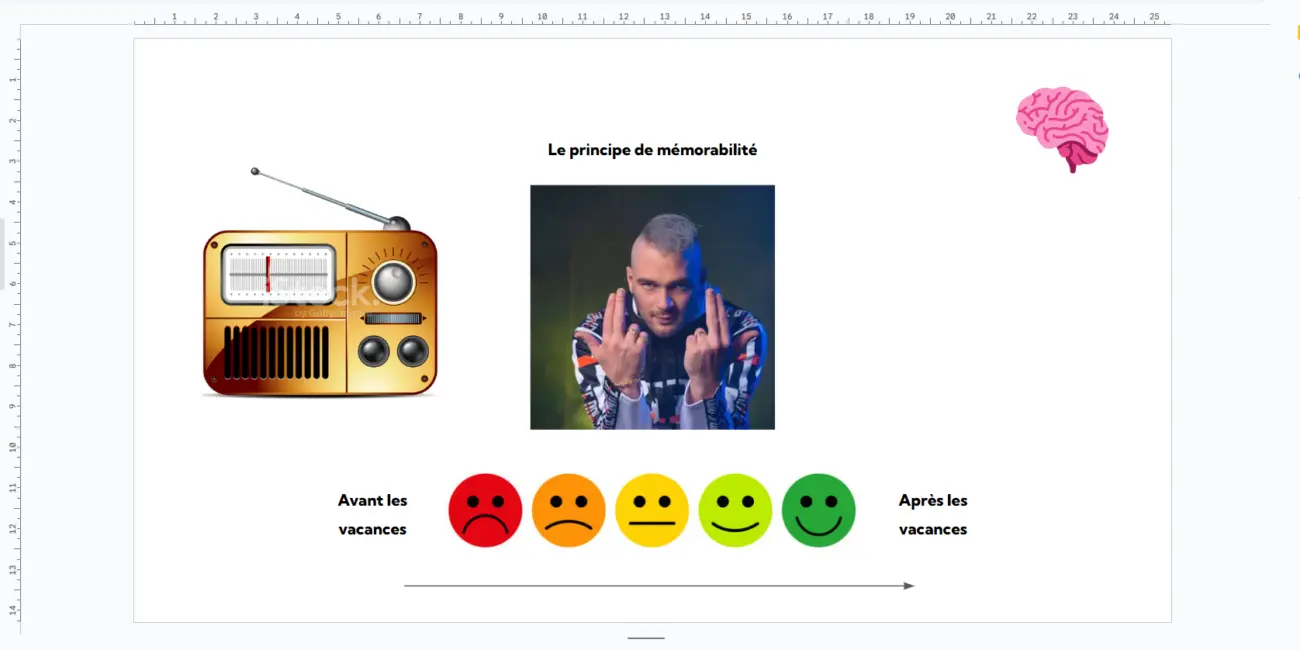Open the yellow Keep side panel icon

pyautogui.click(x=1297, y=33)
